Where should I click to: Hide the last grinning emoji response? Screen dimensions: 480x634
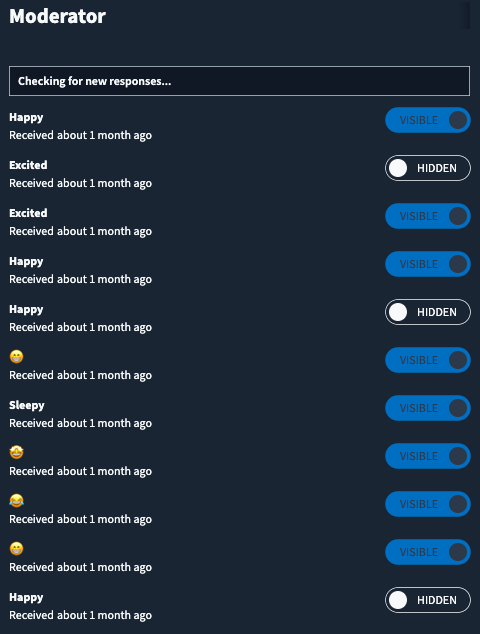(428, 552)
